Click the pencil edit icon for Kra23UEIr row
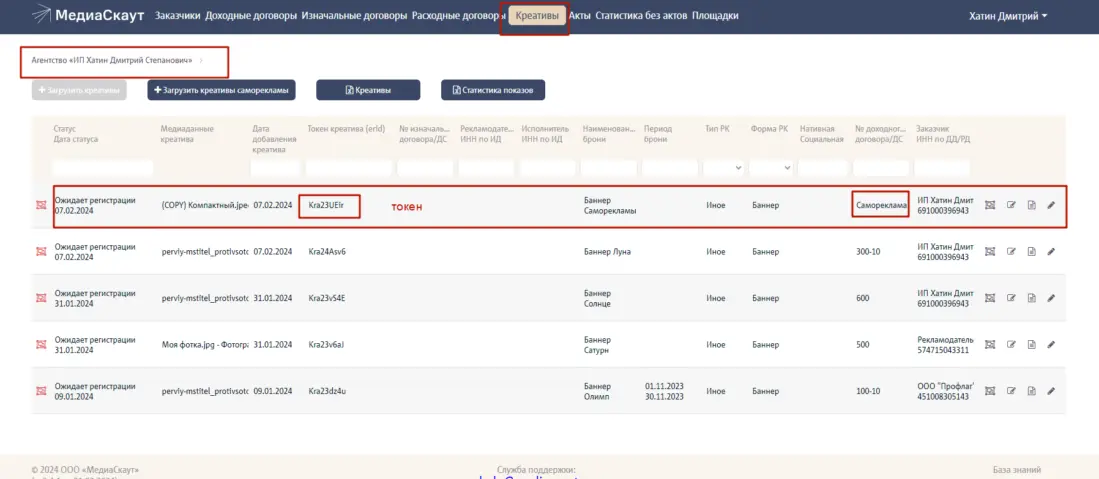The width and height of the screenshot is (1099, 479). 1051,205
